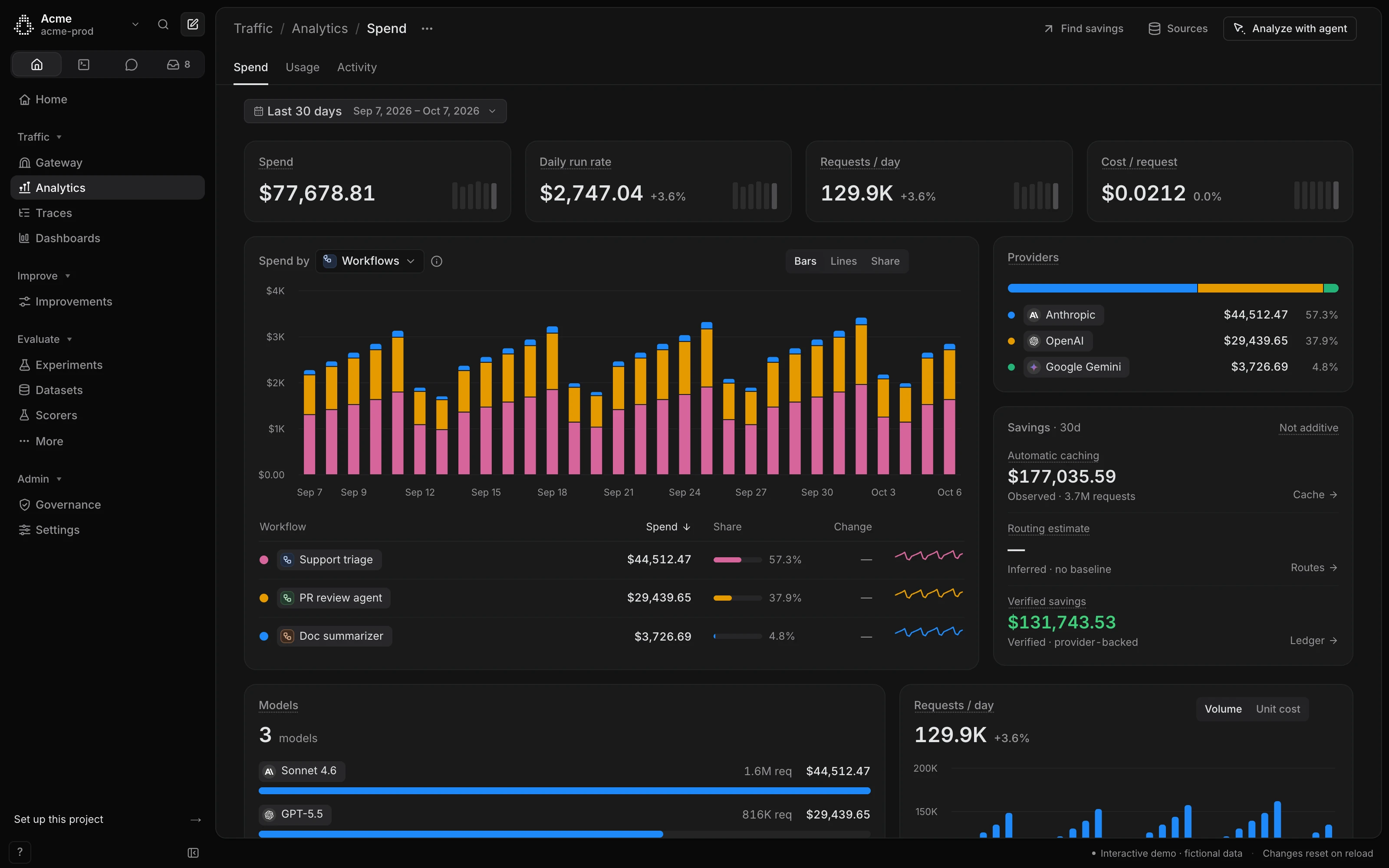Click the three-dot menu next to Spend breadcrumb
Image resolution: width=1389 pixels, height=868 pixels.
pos(427,29)
